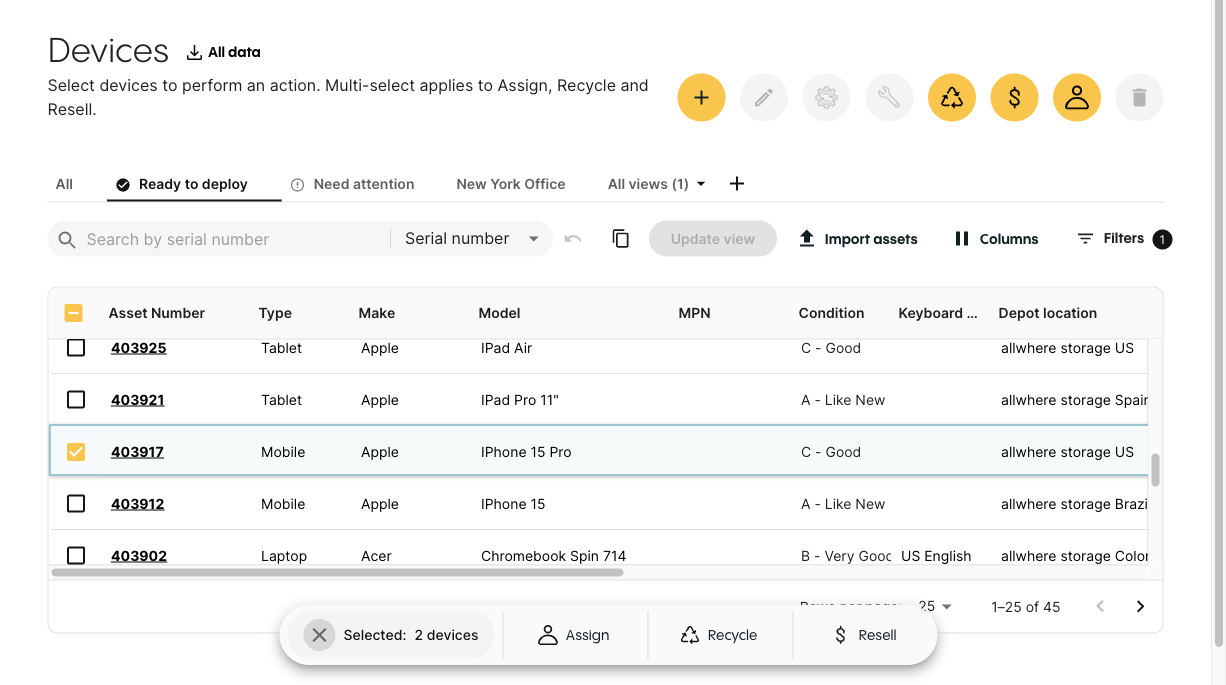This screenshot has height=685, width=1226.
Task: Click the Acer make cell
Action: [376, 556]
